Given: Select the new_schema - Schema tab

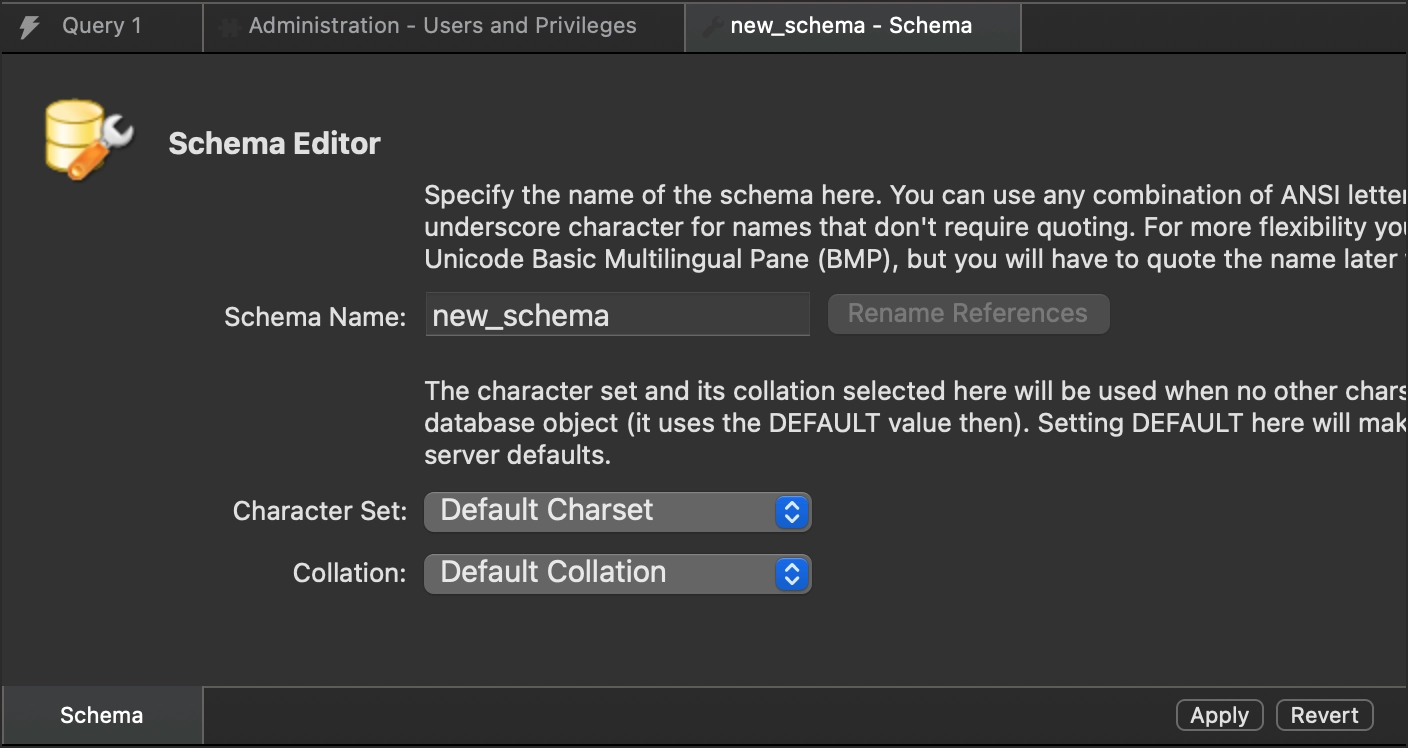Looking at the screenshot, I should (x=851, y=26).
